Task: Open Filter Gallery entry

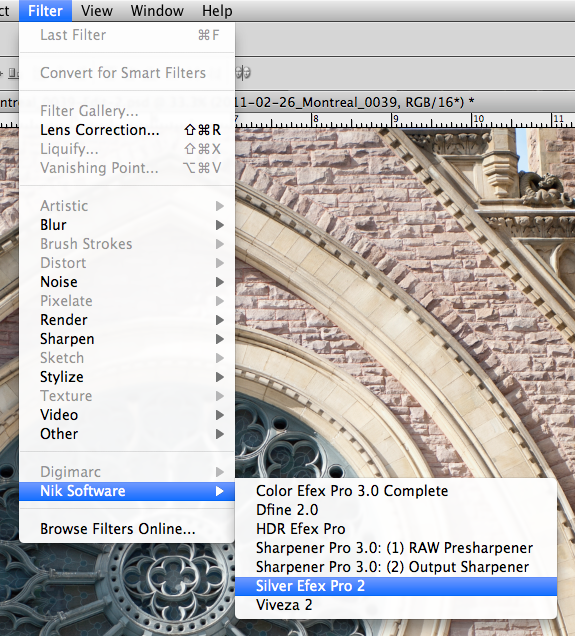Action: pyautogui.click(x=127, y=111)
